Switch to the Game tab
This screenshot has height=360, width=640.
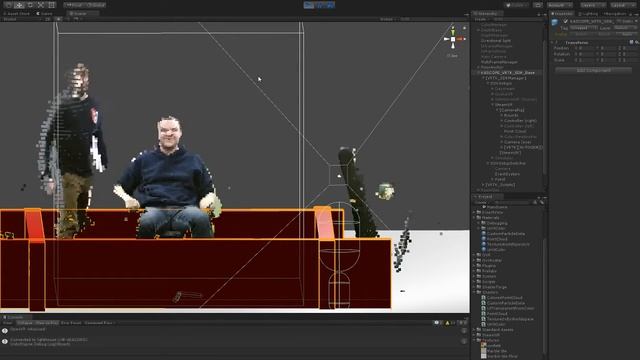[44, 13]
